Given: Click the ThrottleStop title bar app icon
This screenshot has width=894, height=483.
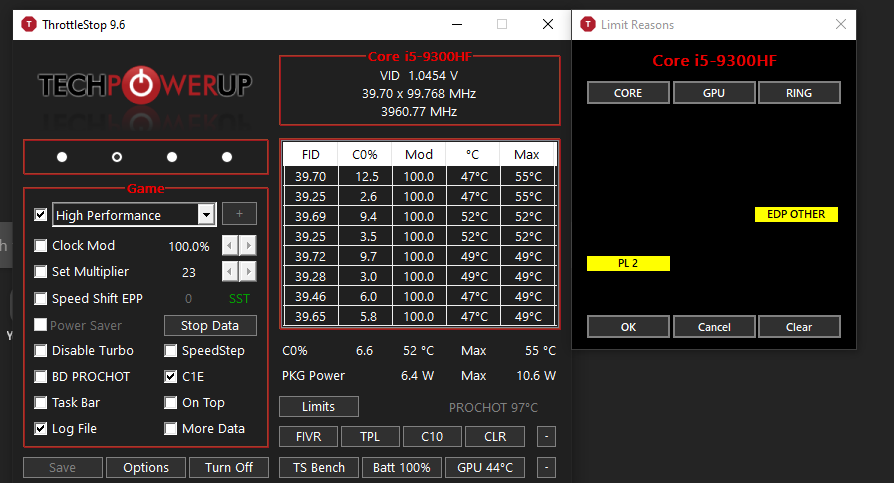Looking at the screenshot, I should [x=29, y=25].
